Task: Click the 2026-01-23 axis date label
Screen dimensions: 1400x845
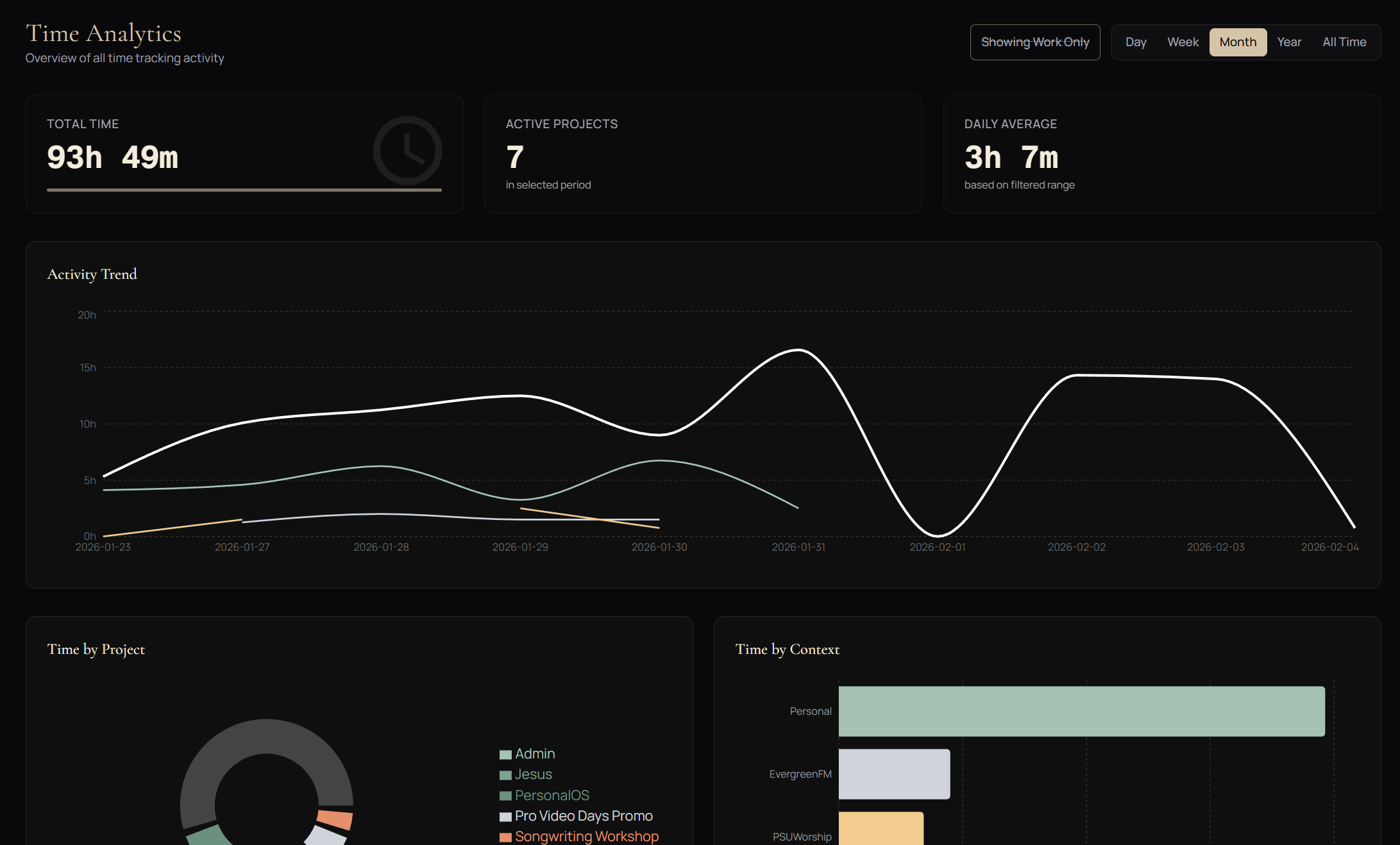Action: coord(103,548)
